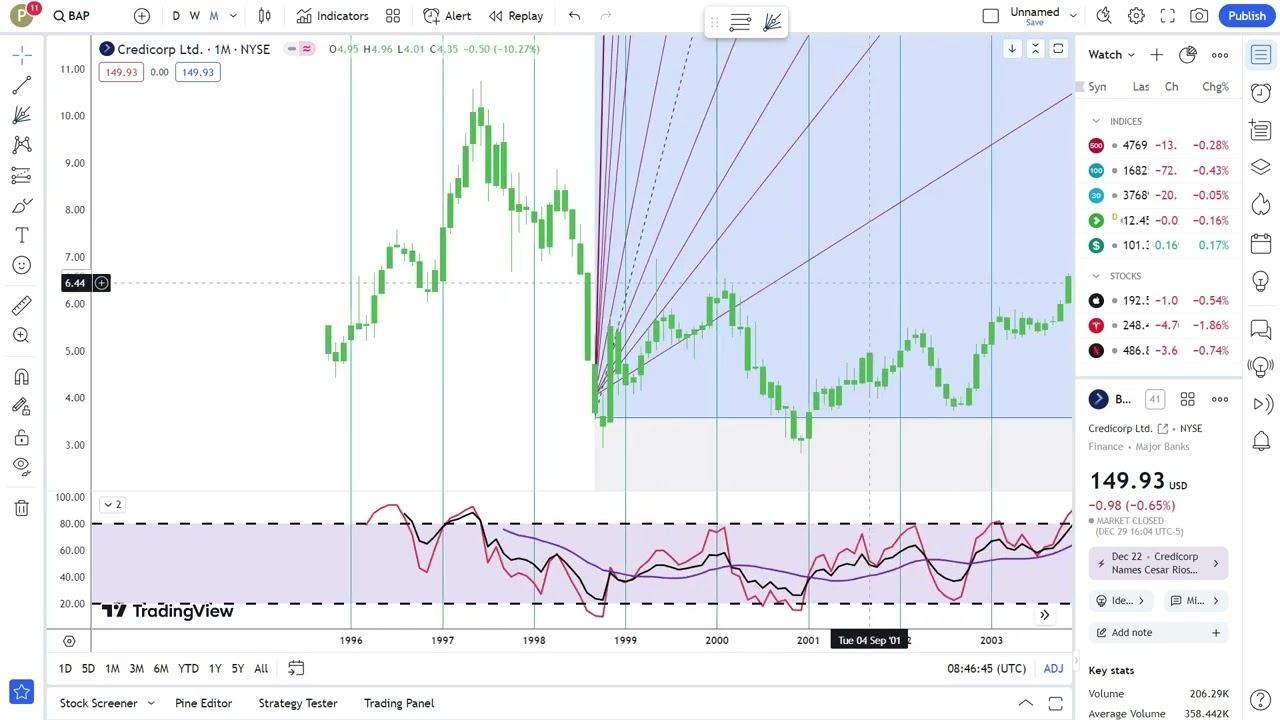Open the notifications bell icon
The width and height of the screenshot is (1280, 720).
tap(1261, 441)
